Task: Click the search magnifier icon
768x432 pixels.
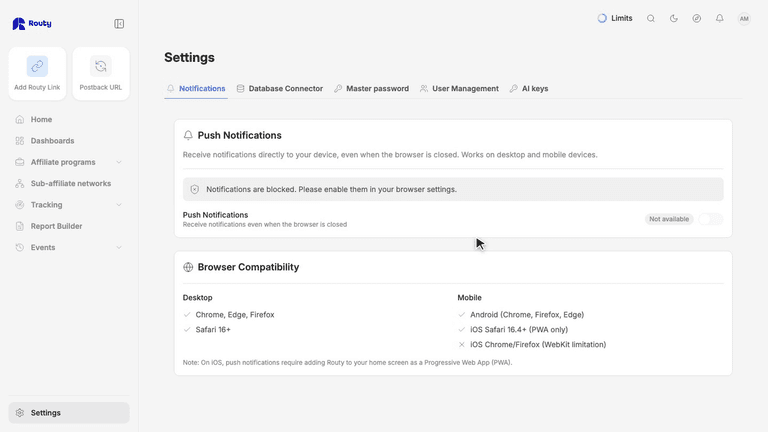Action: (650, 18)
